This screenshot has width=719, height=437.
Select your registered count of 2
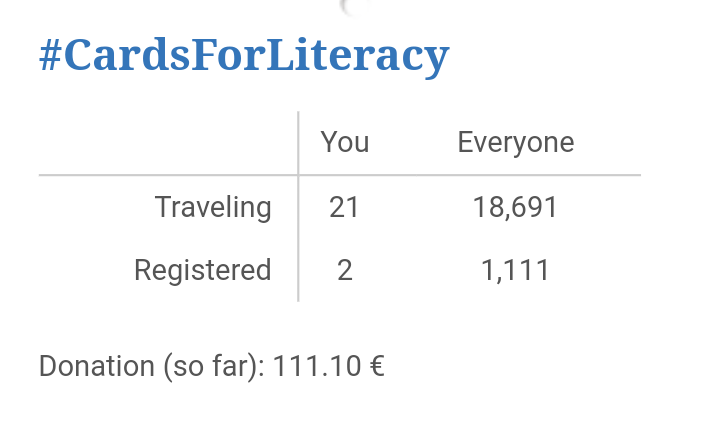345,270
